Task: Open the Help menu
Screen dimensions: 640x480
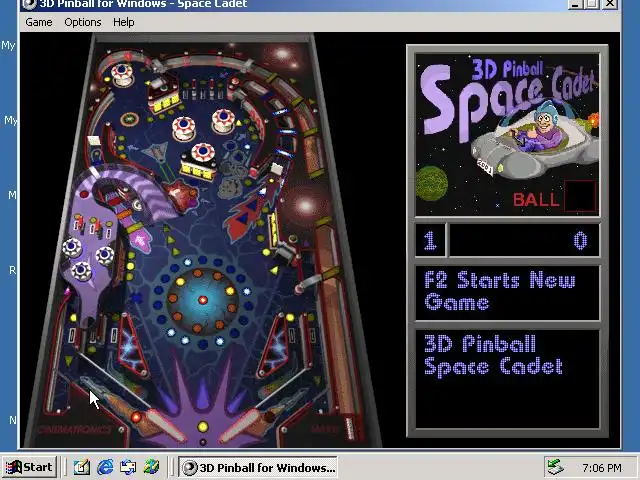Action: (x=124, y=22)
